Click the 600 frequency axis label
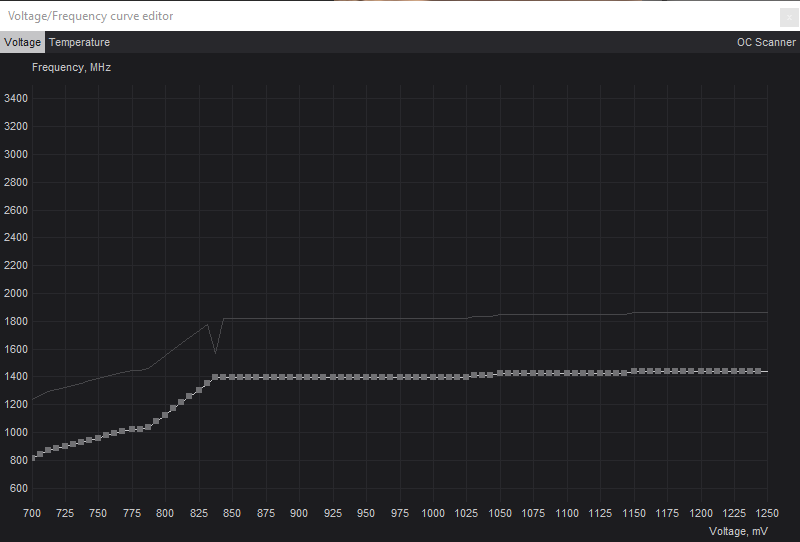 pyautogui.click(x=18, y=488)
